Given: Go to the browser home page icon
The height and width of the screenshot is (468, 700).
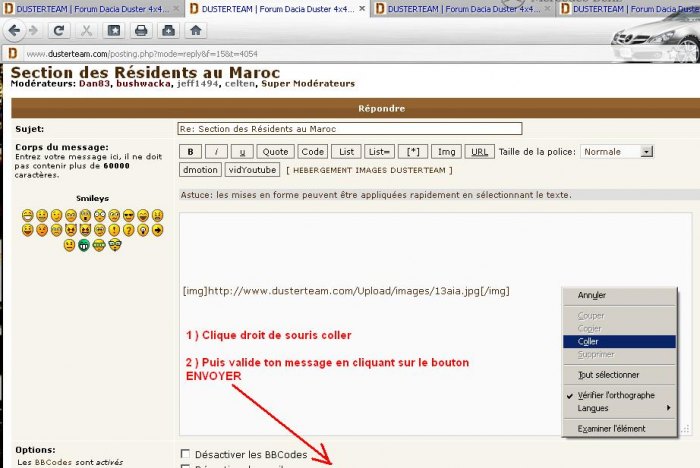Looking at the screenshot, I should click(196, 31).
